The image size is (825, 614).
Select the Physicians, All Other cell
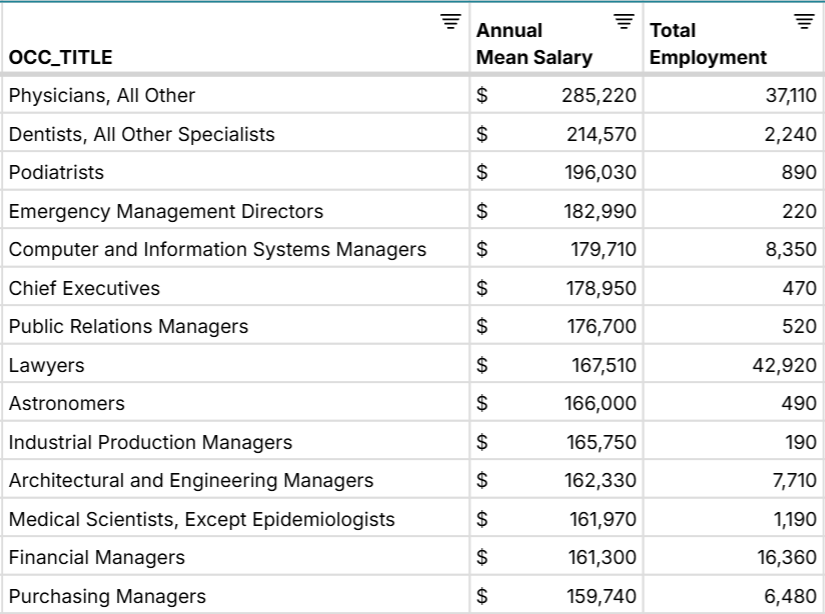pos(100,95)
